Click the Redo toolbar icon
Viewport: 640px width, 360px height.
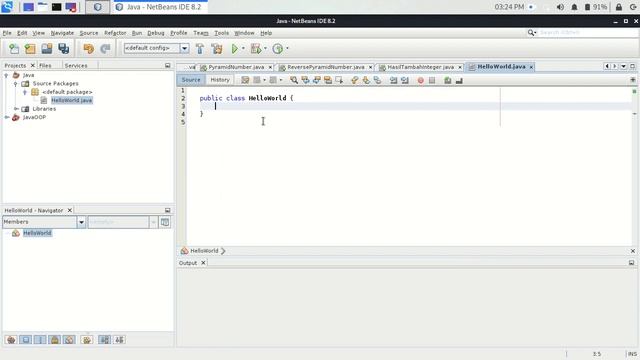click(x=105, y=49)
